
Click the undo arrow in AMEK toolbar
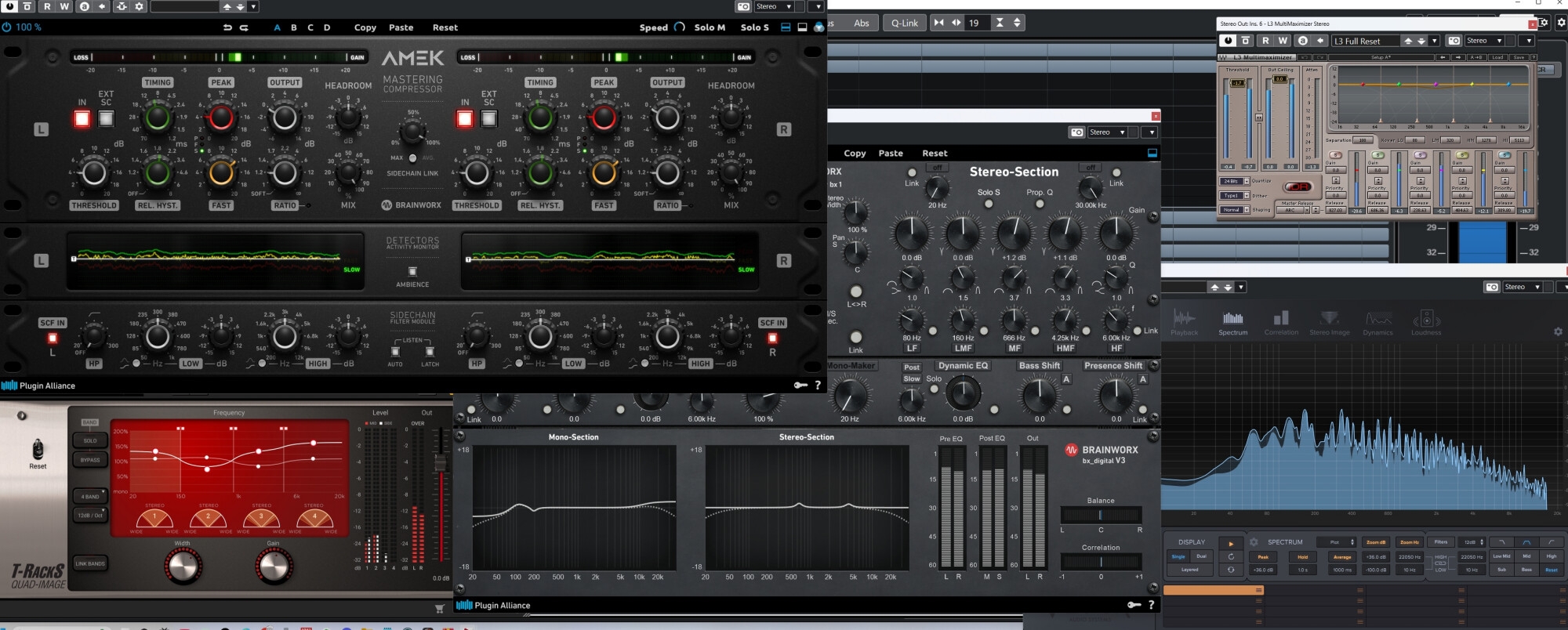(x=227, y=27)
